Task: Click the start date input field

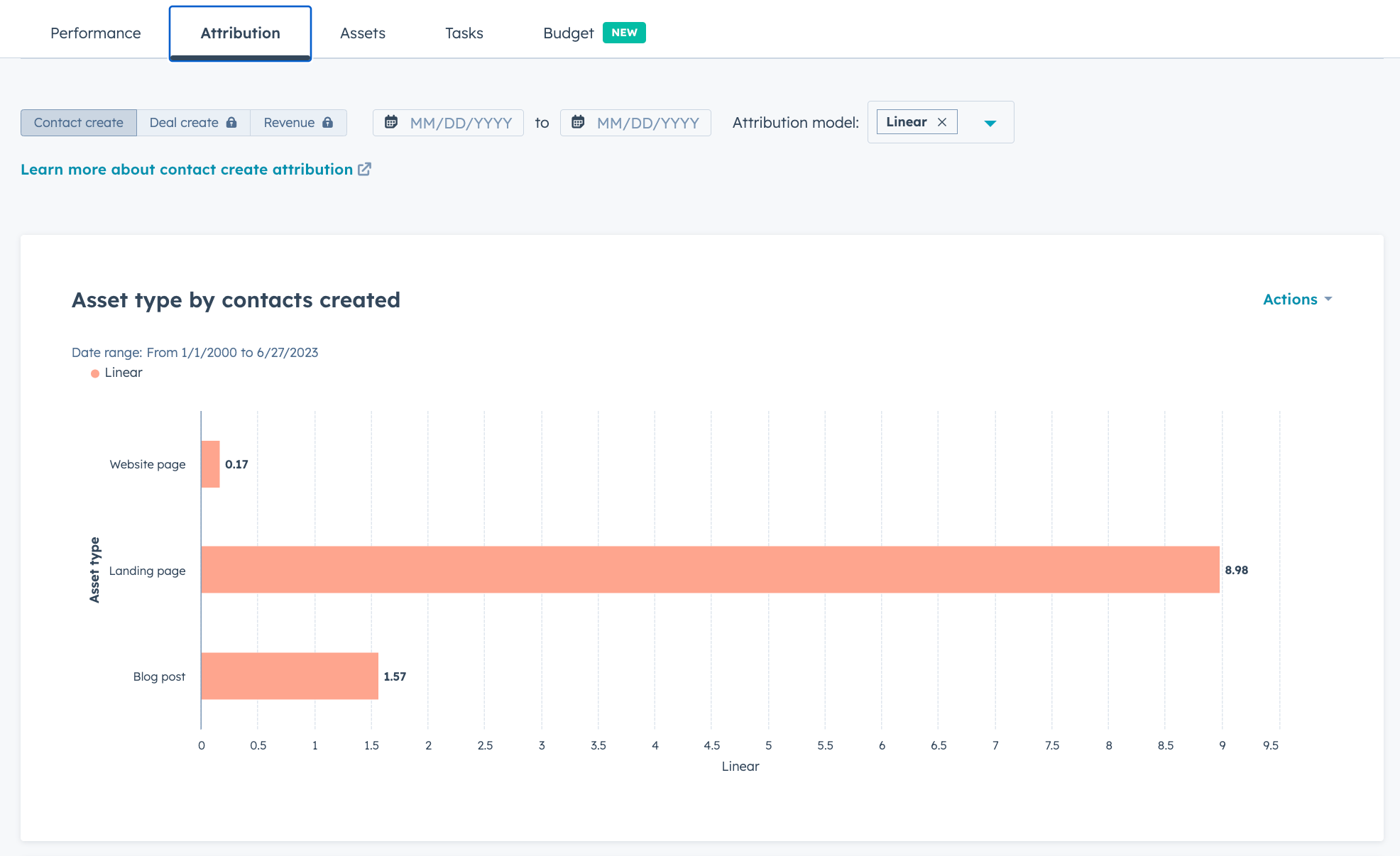Action: pos(460,123)
